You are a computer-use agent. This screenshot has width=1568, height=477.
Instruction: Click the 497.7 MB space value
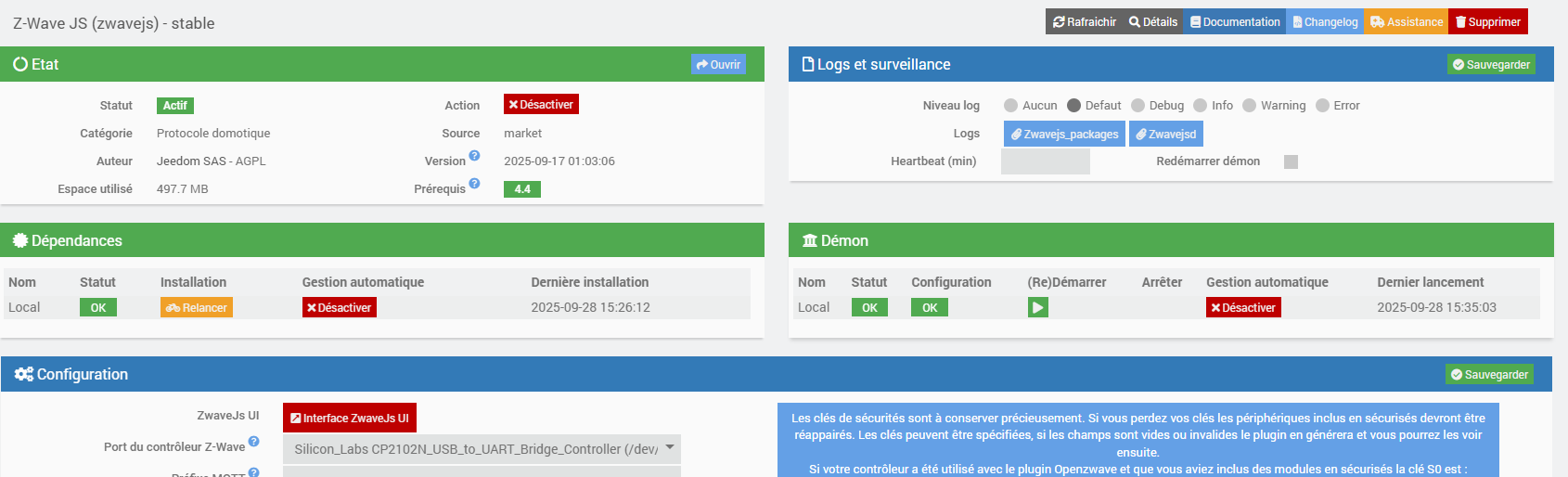pyautogui.click(x=183, y=189)
